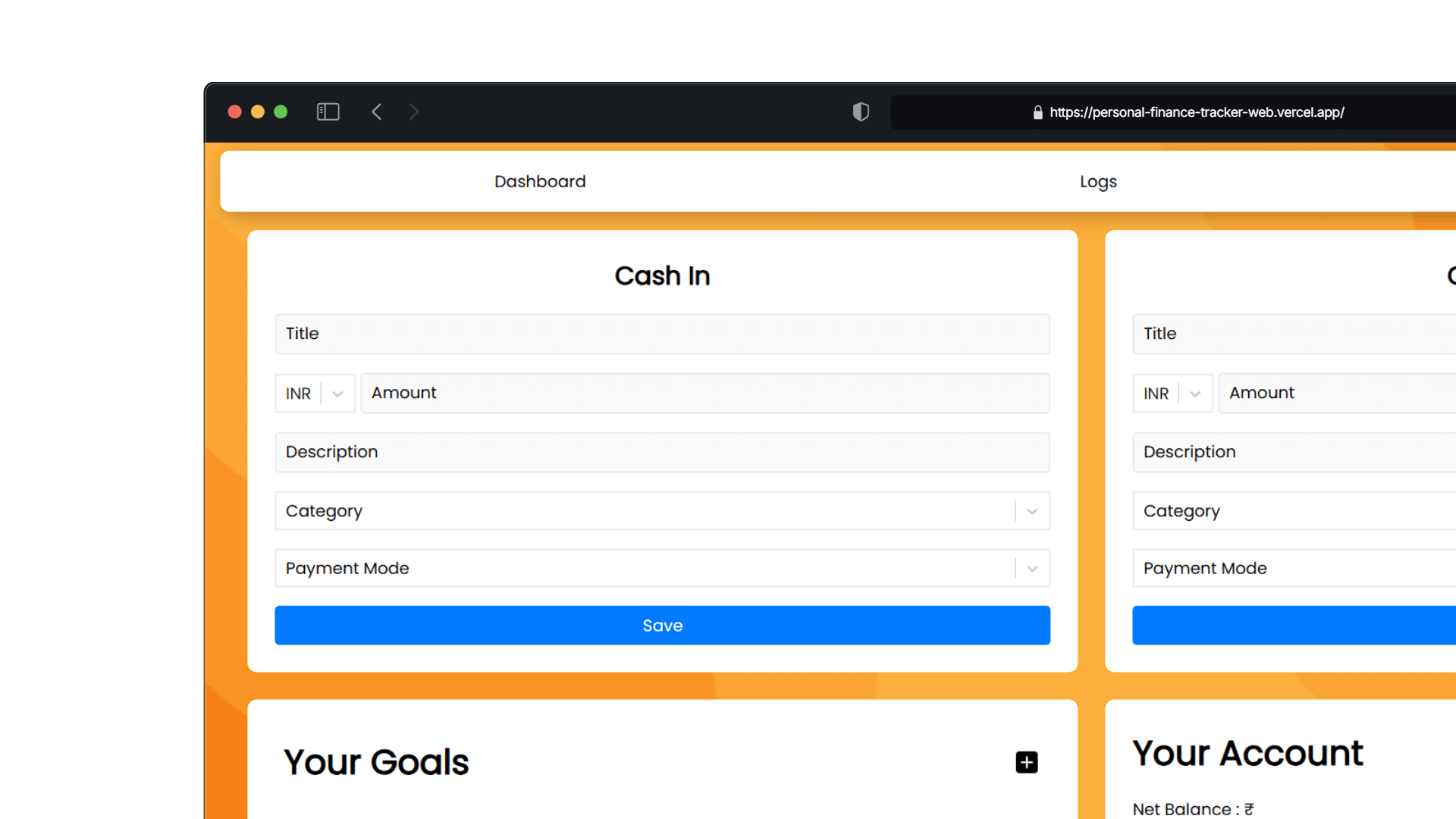Image resolution: width=1456 pixels, height=819 pixels.
Task: Click the privacy shield icon
Action: point(861,112)
